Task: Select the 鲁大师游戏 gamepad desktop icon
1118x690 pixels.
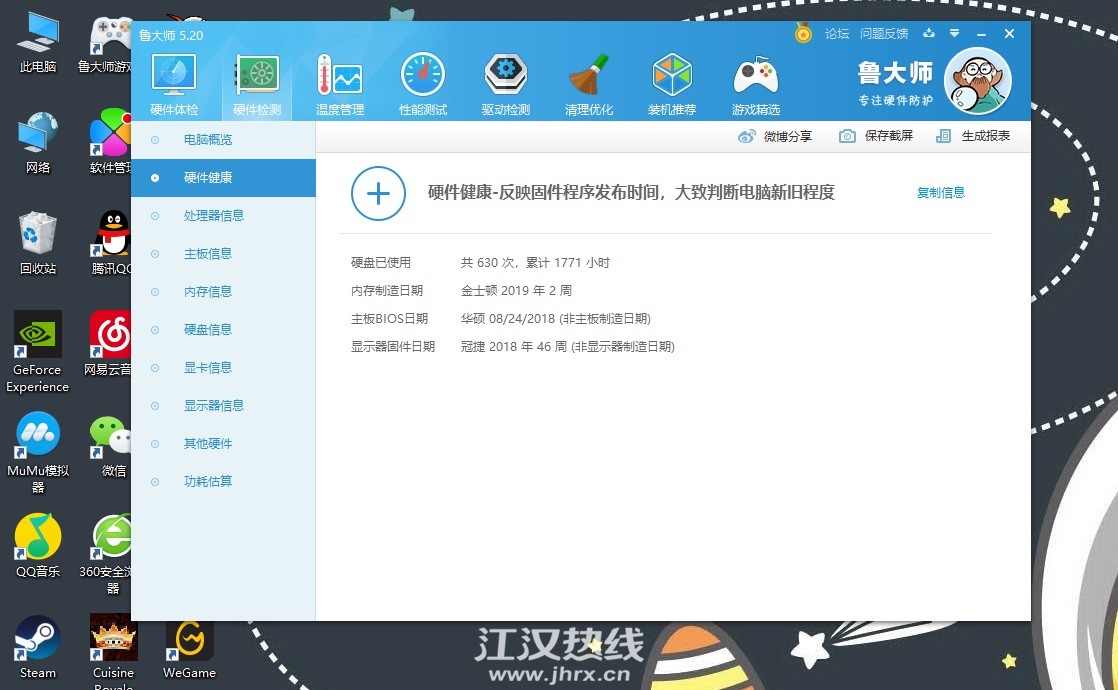Action: tap(105, 44)
